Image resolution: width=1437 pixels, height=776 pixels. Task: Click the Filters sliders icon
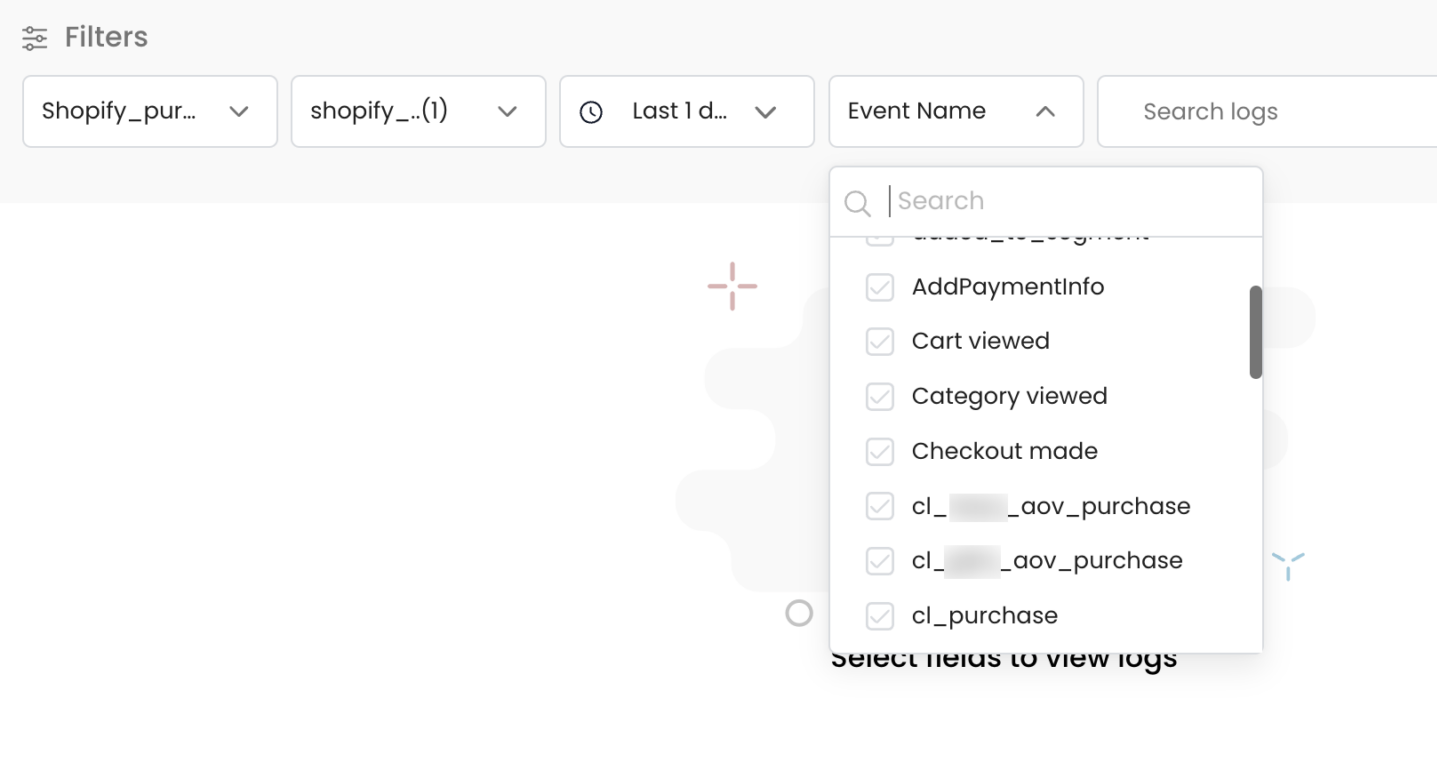coord(35,38)
